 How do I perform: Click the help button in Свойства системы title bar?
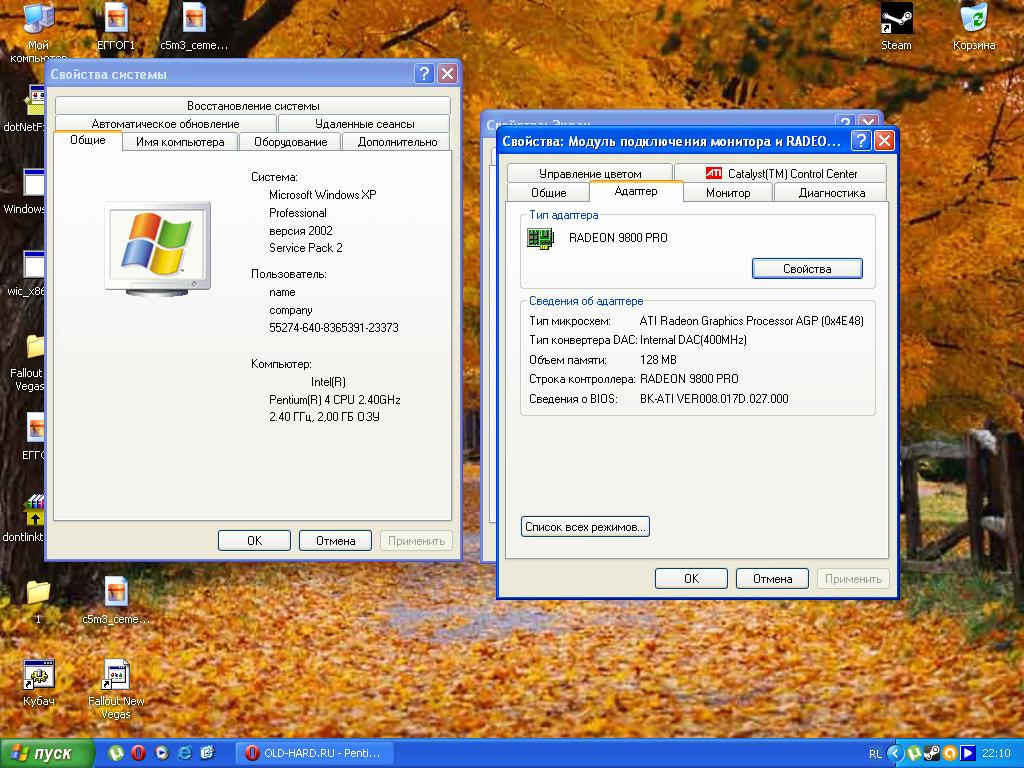[x=424, y=74]
